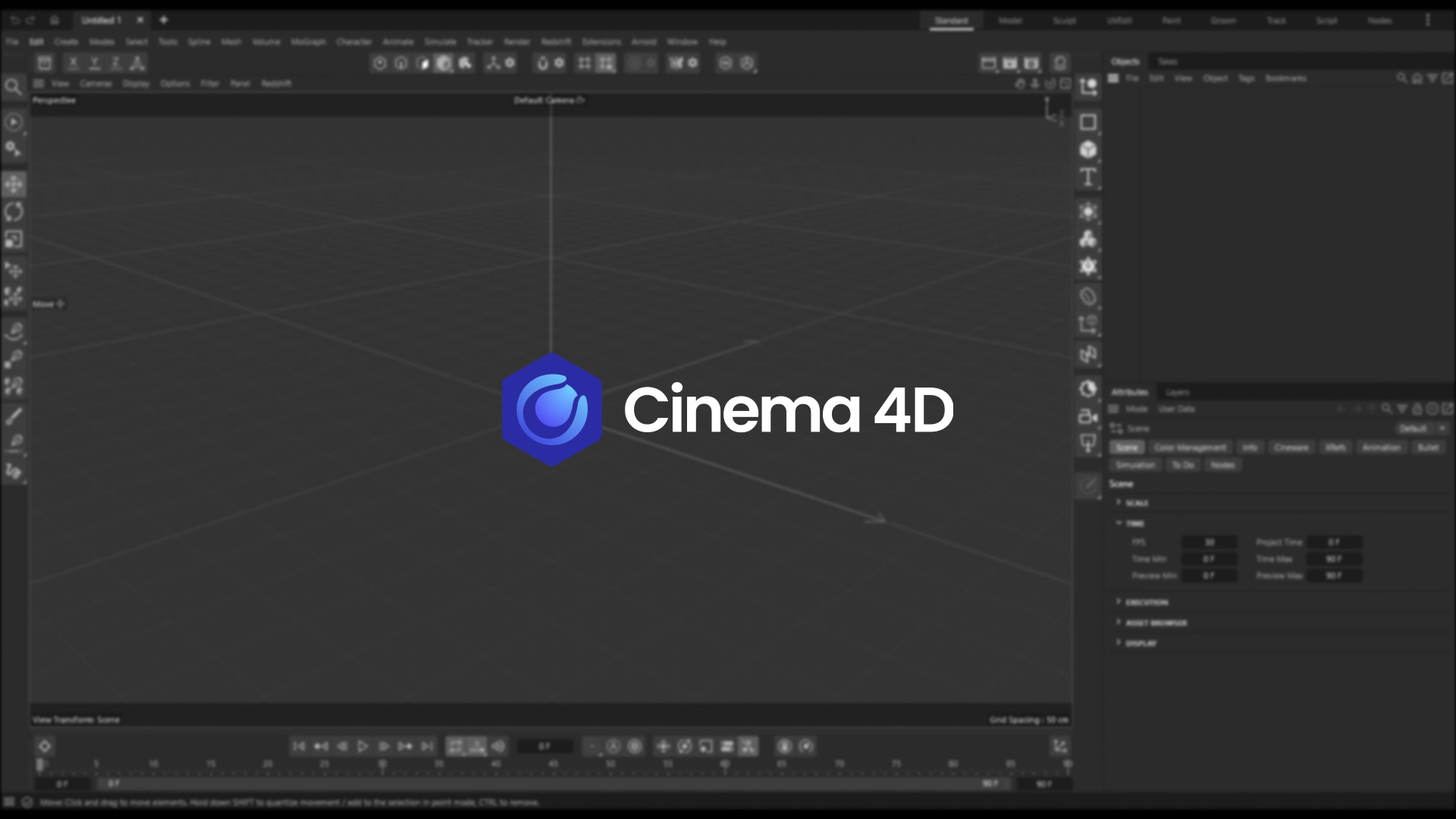The width and height of the screenshot is (1456, 819).
Task: Toggle Y axis lock
Action: click(95, 64)
